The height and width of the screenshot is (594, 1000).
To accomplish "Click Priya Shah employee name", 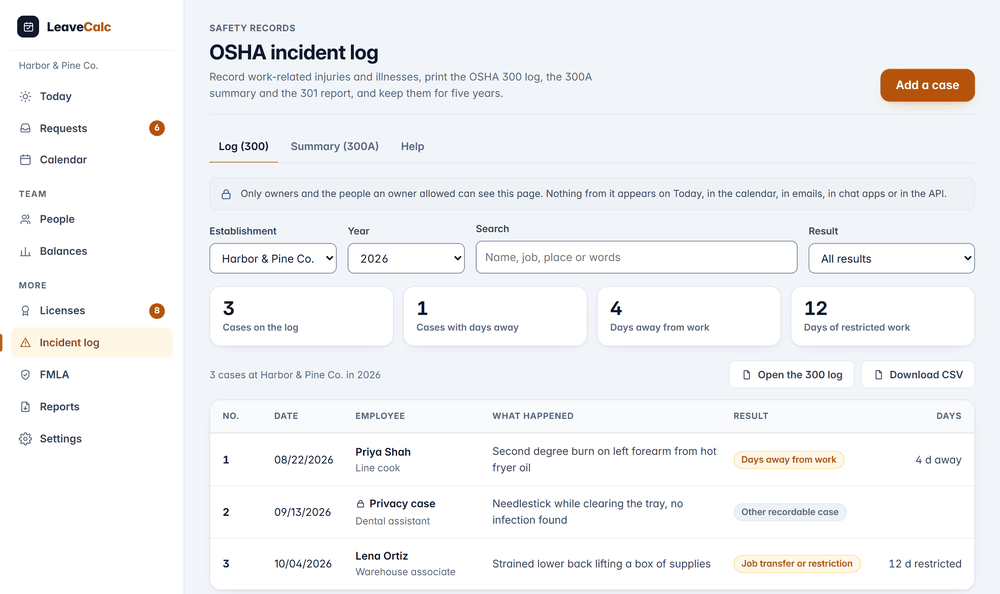I will click(383, 452).
